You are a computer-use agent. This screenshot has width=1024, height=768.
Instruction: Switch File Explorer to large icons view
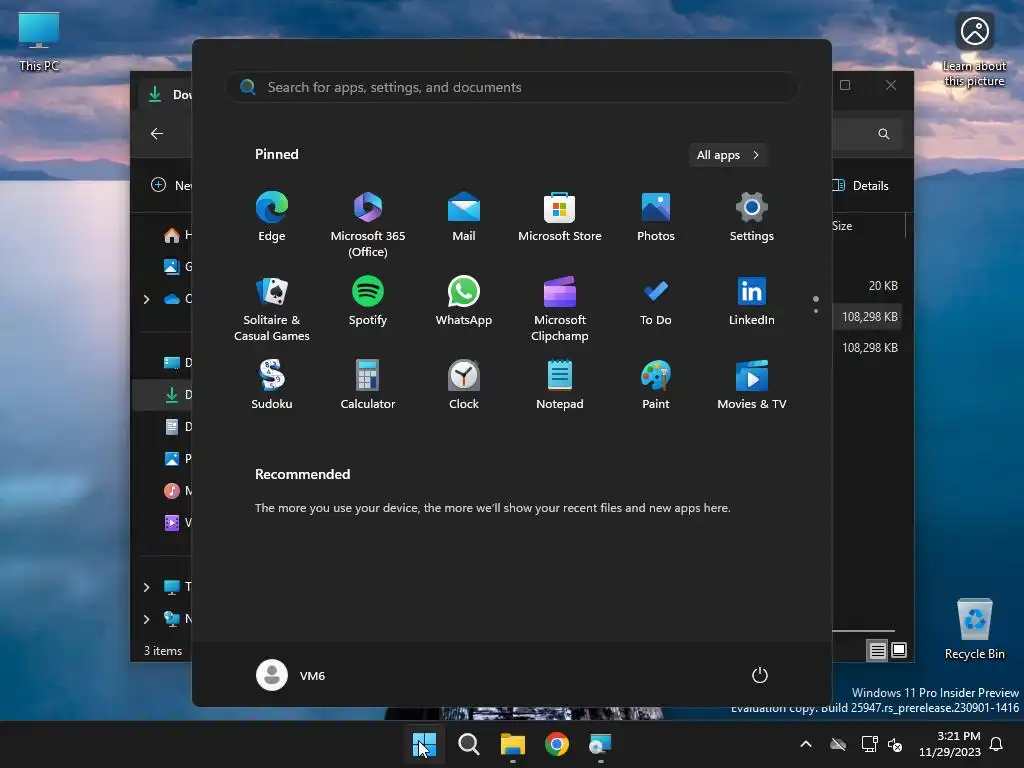coord(899,650)
